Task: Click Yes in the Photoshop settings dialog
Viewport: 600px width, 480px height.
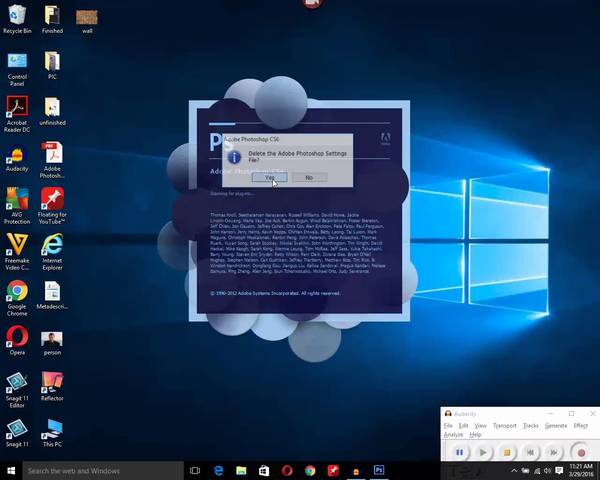Action: 269,177
